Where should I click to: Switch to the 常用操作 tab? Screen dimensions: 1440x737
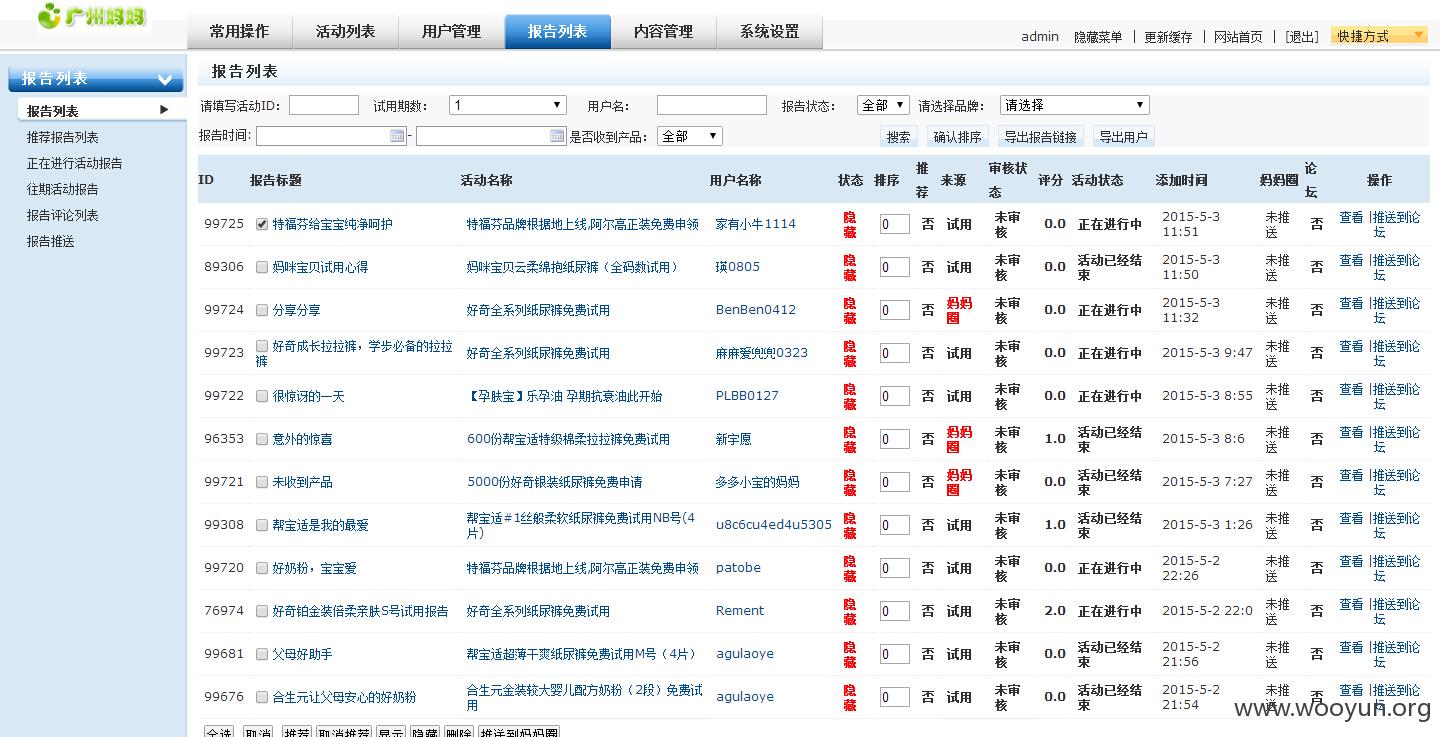[239, 32]
